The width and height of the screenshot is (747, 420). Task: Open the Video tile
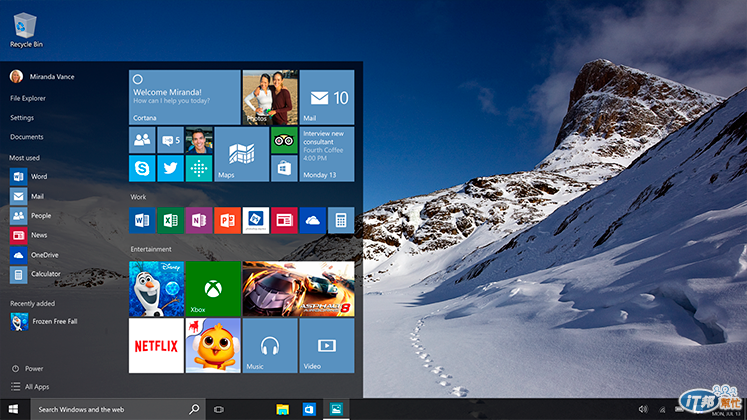[327, 346]
